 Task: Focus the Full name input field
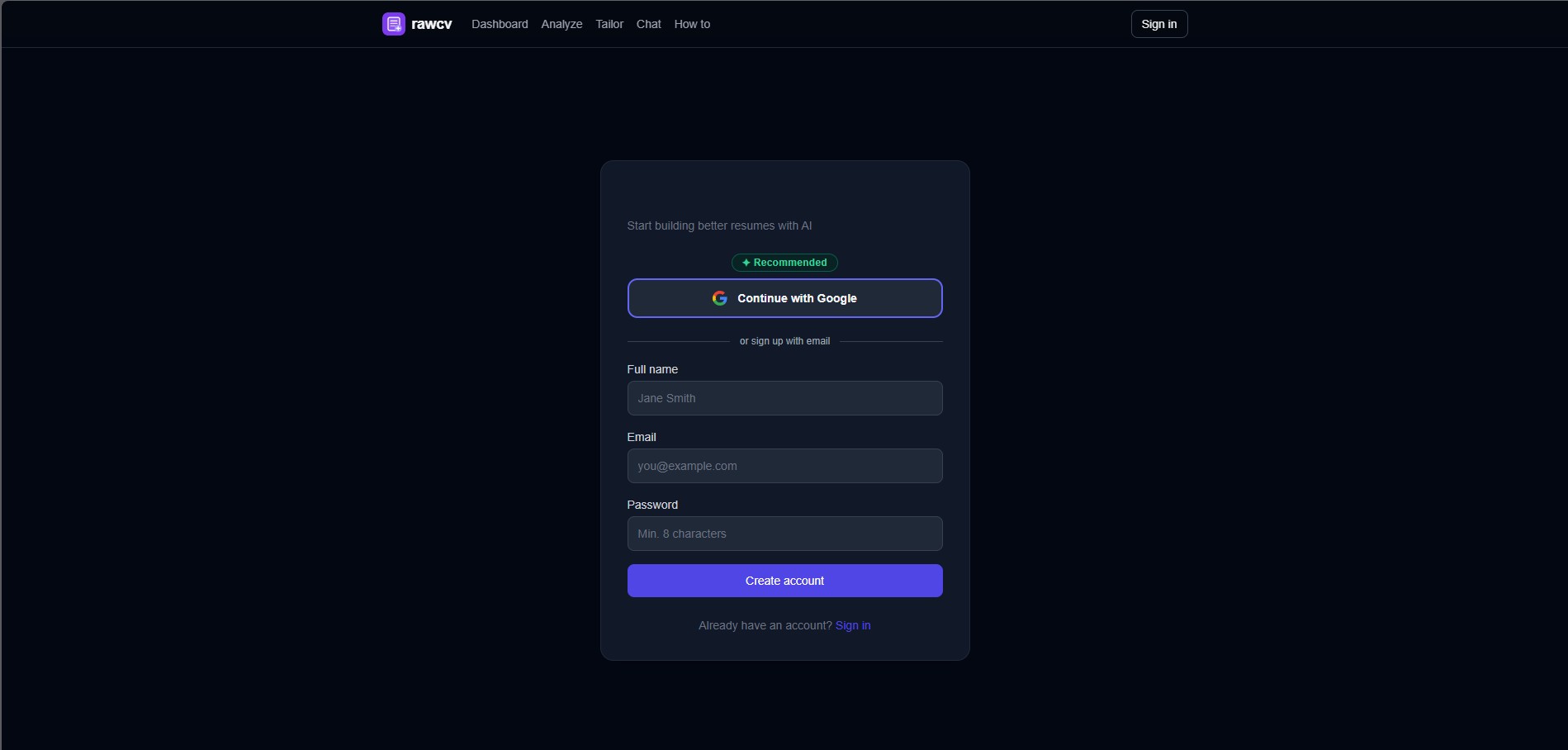coord(784,398)
